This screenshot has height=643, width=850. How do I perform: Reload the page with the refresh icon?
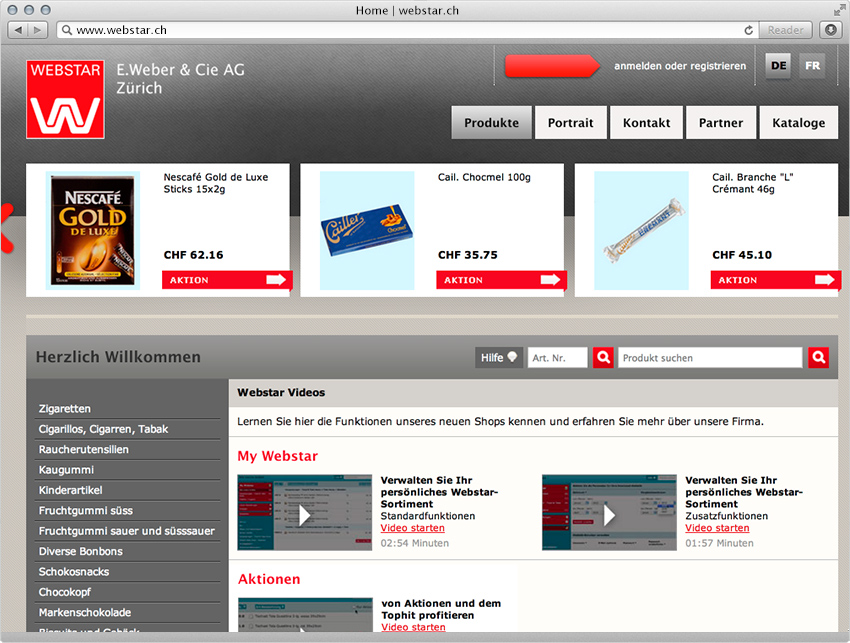pos(749,30)
